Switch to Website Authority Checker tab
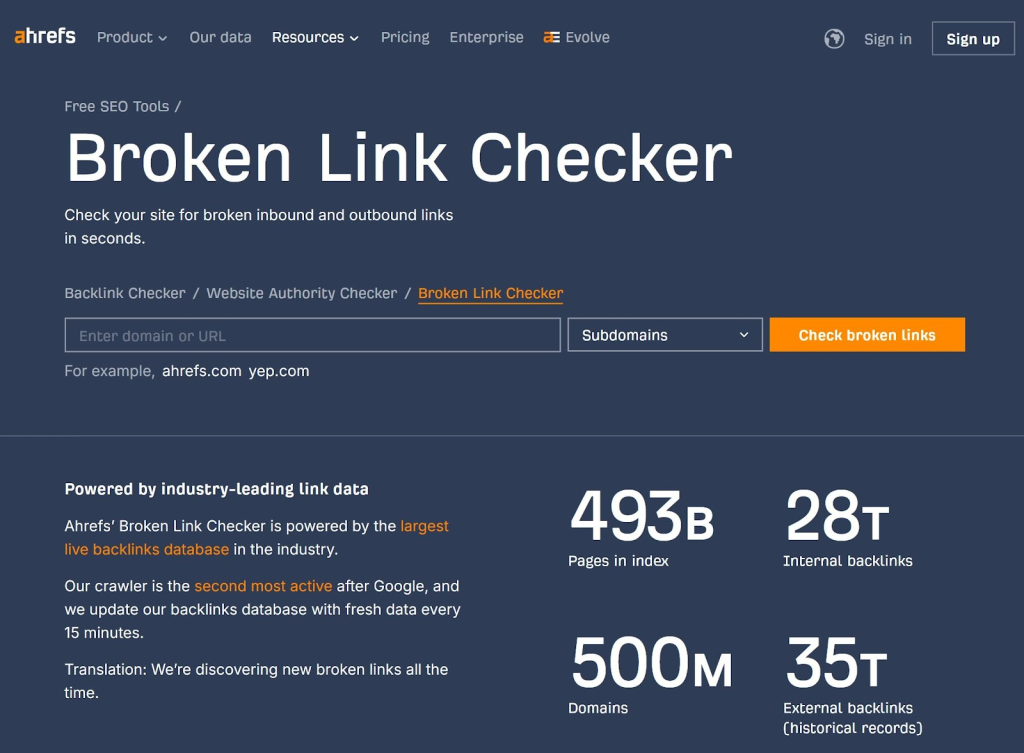This screenshot has width=1024, height=753. pyautogui.click(x=302, y=293)
